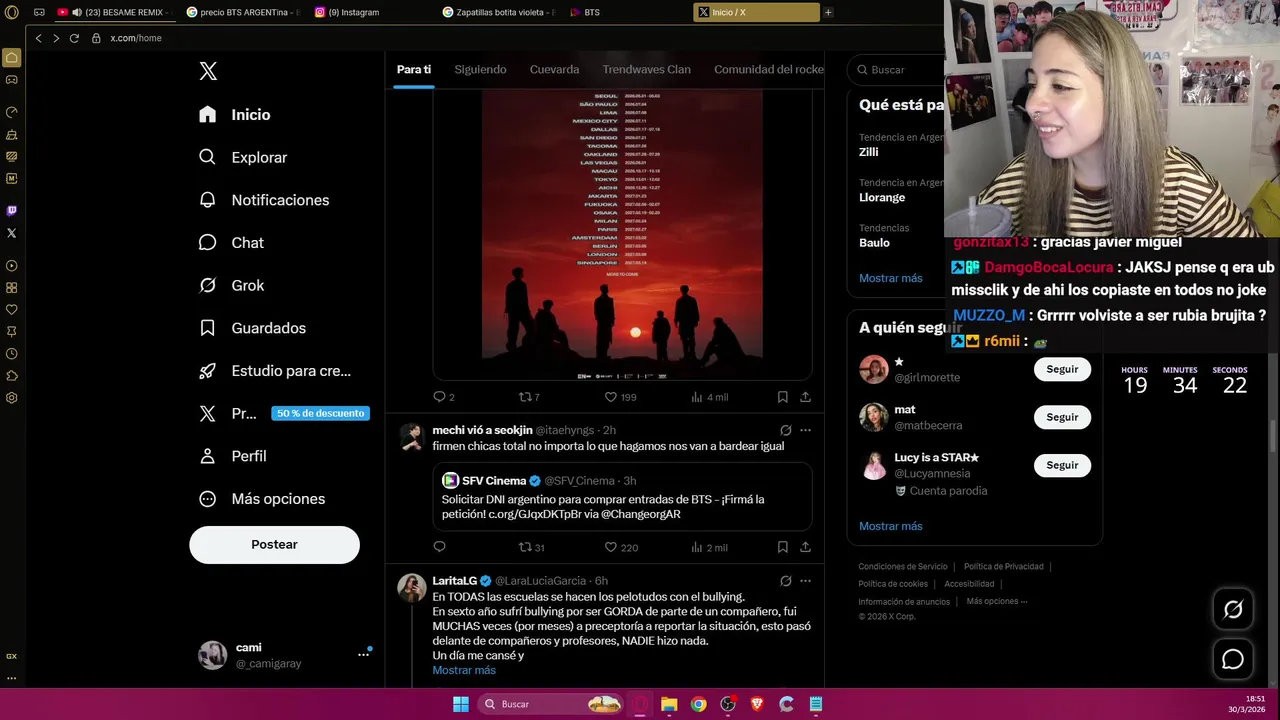Viewport: 1280px width, 720px height.
Task: Open the floating Grok button
Action: click(x=1233, y=609)
